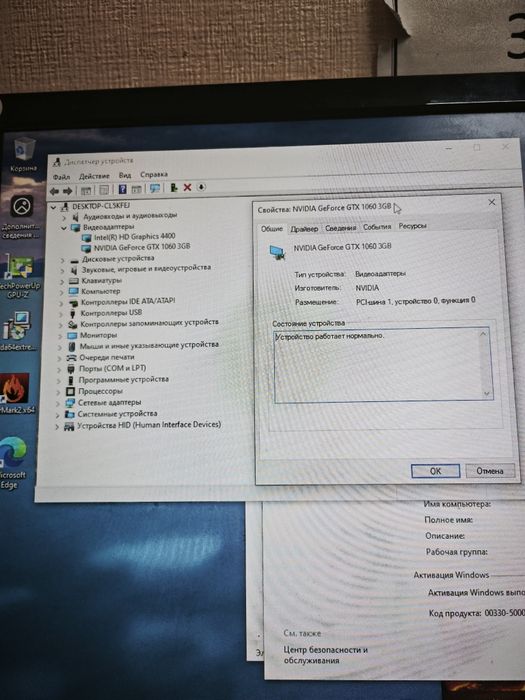The image size is (525, 700).
Task: Switch to the Драйвер tab
Action: coord(304,229)
